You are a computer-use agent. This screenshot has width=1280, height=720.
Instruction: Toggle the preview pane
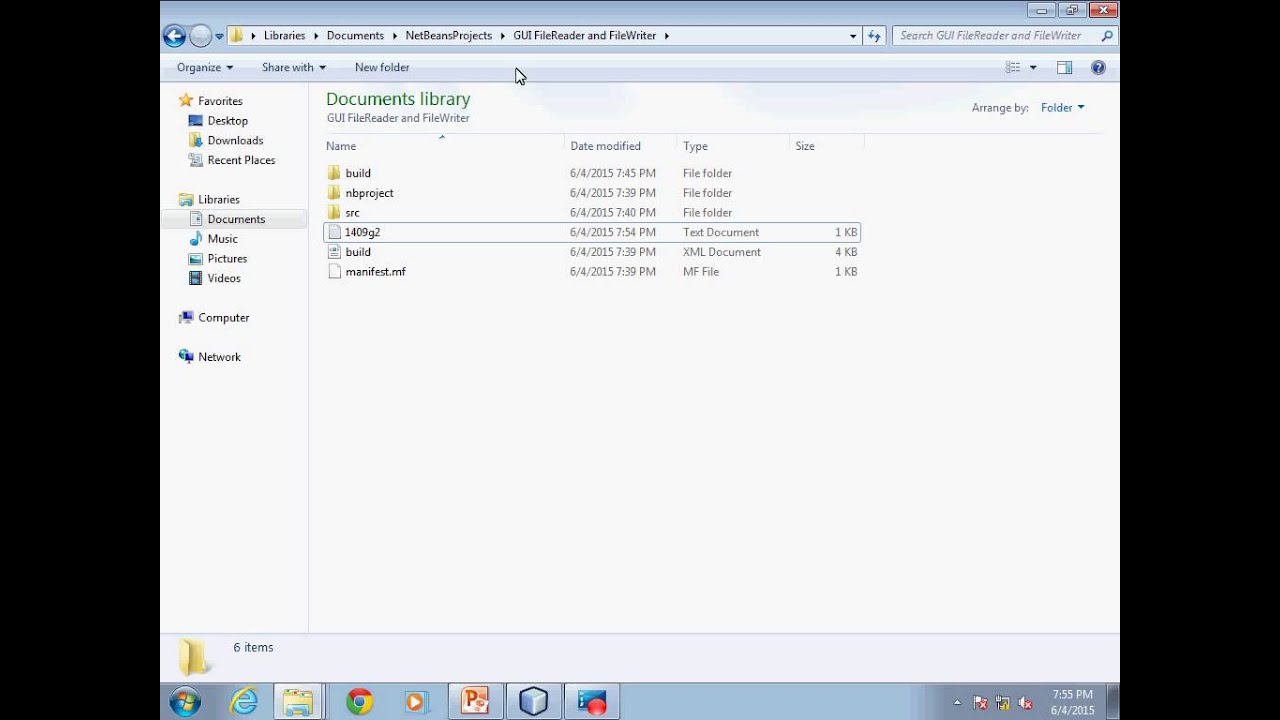[x=1064, y=67]
